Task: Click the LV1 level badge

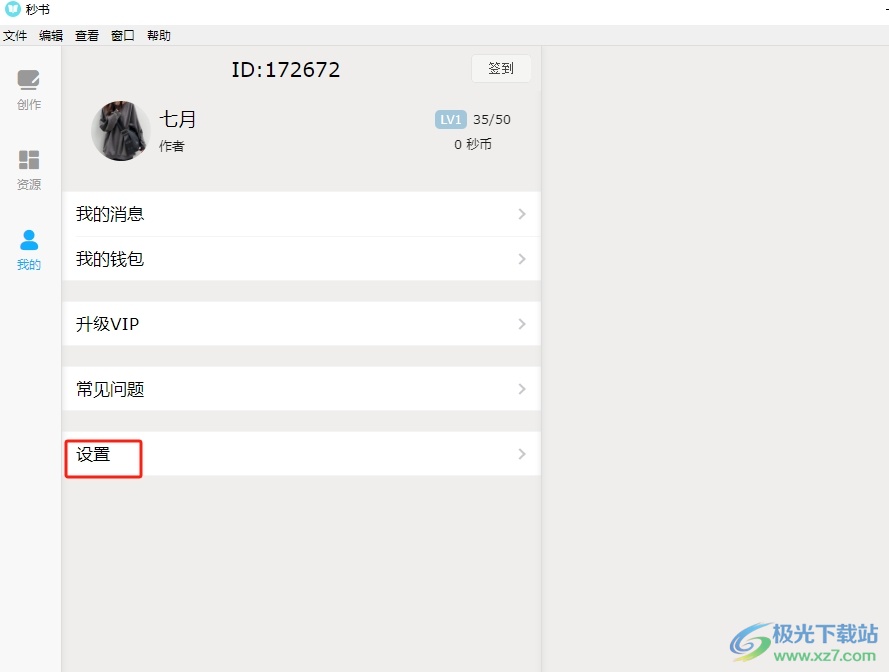Action: 450,120
